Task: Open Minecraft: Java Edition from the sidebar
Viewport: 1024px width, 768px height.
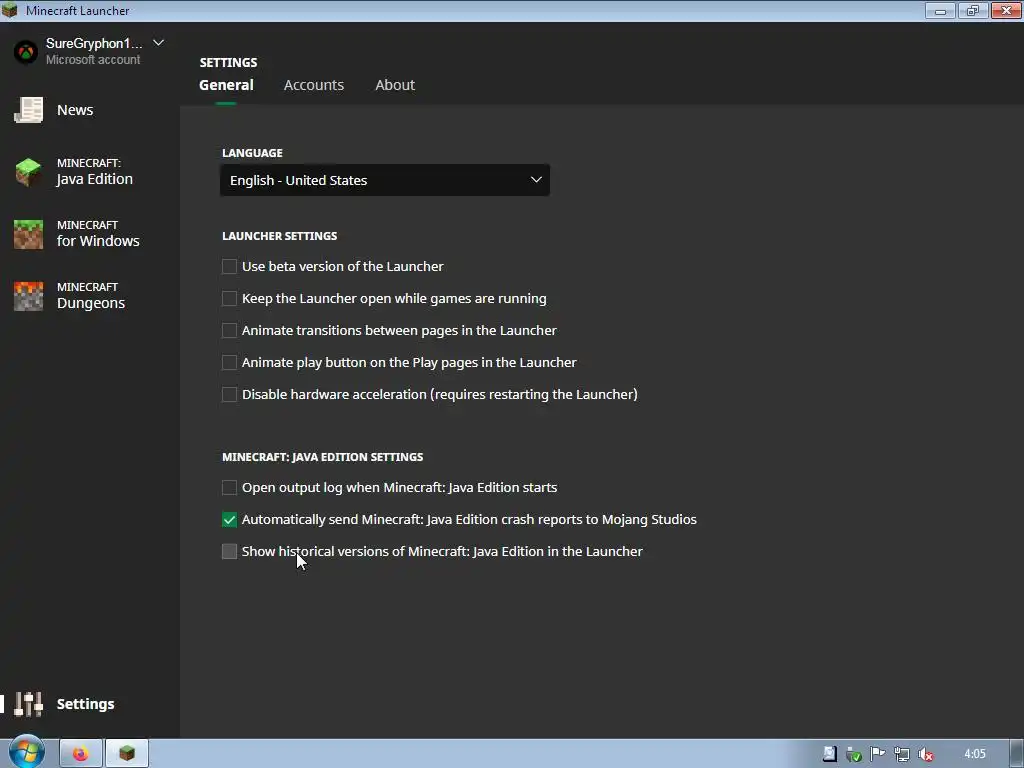Action: (x=73, y=172)
